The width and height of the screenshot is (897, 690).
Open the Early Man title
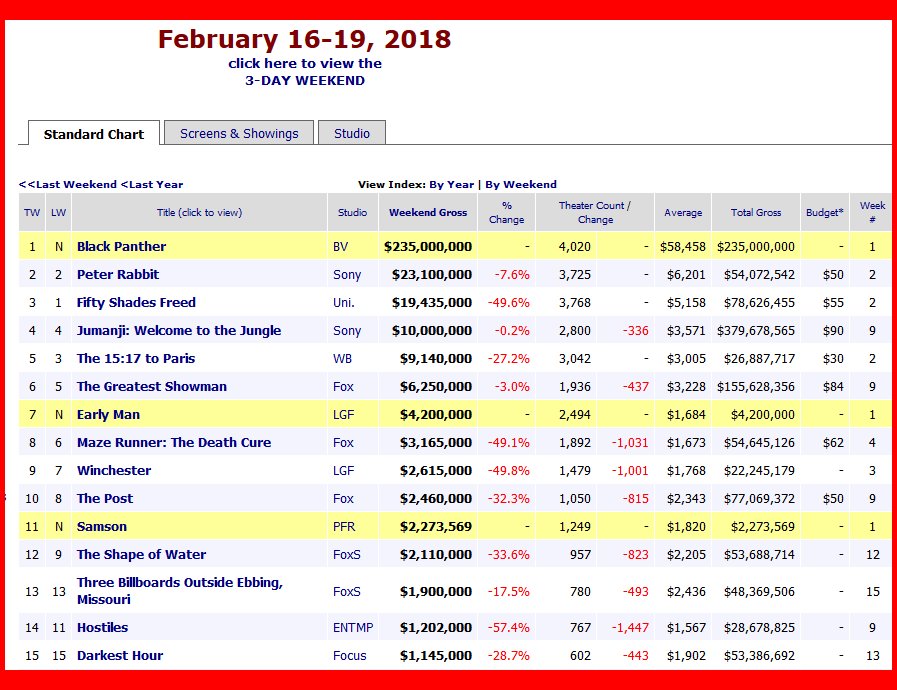point(108,415)
